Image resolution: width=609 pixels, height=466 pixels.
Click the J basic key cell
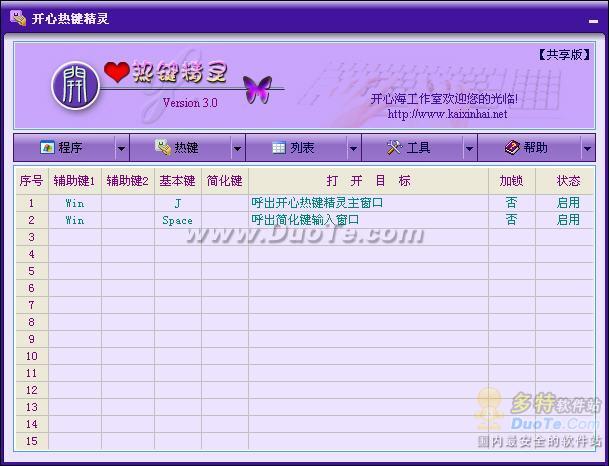[x=177, y=203]
